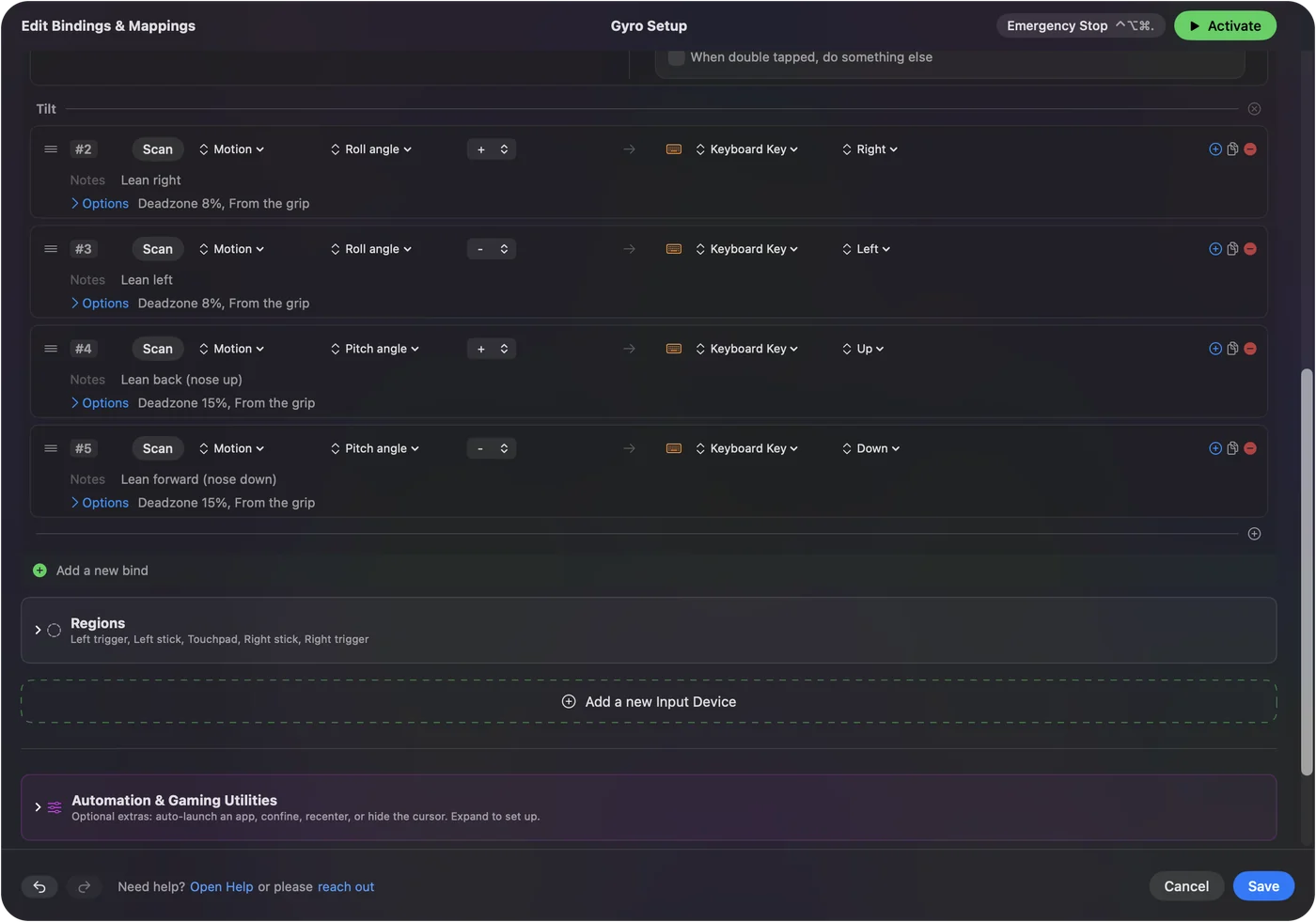
Task: Remove the Lean back bind #4
Action: (x=1250, y=349)
